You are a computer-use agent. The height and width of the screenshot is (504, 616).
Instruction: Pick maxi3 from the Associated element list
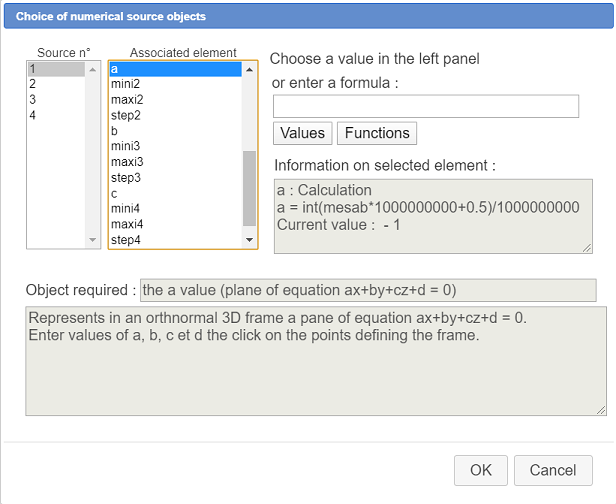coord(176,161)
